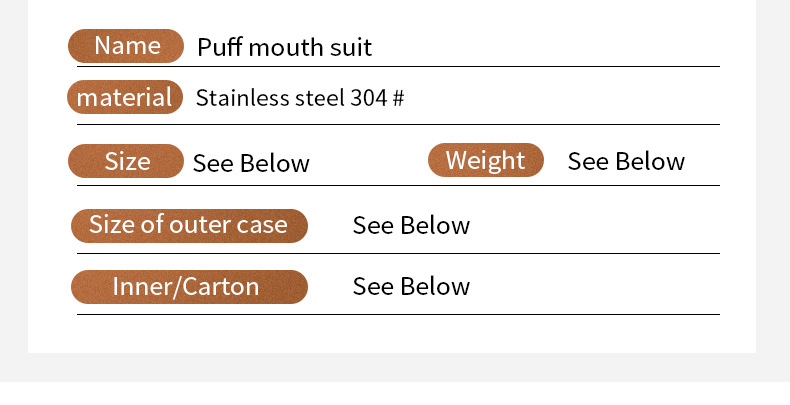Click See Below next to Weight
The image size is (790, 405).
coord(626,161)
